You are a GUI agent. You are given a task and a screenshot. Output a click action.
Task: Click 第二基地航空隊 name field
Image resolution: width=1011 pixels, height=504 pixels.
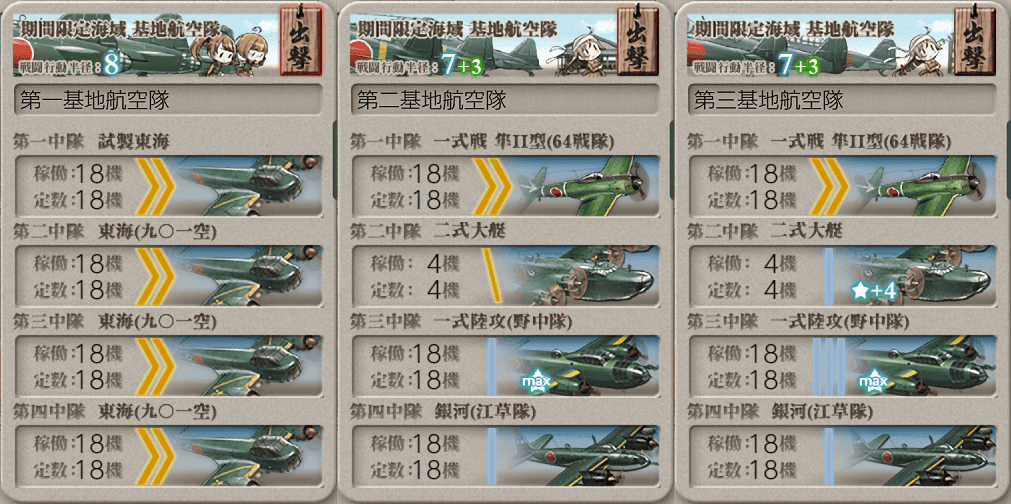505,100
